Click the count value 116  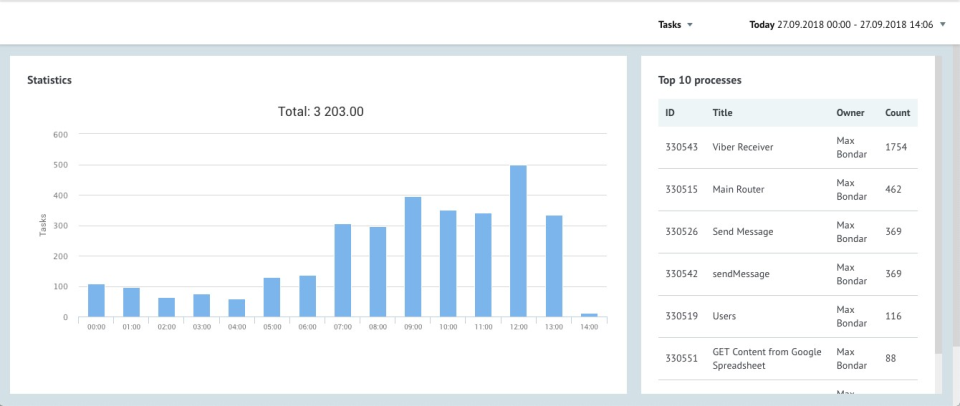pos(893,316)
